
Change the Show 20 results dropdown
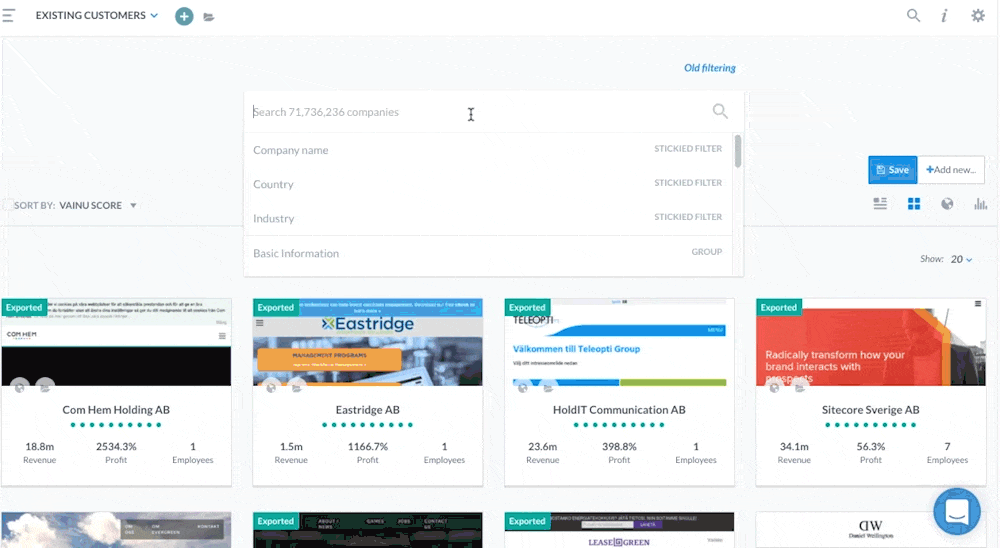point(961,259)
